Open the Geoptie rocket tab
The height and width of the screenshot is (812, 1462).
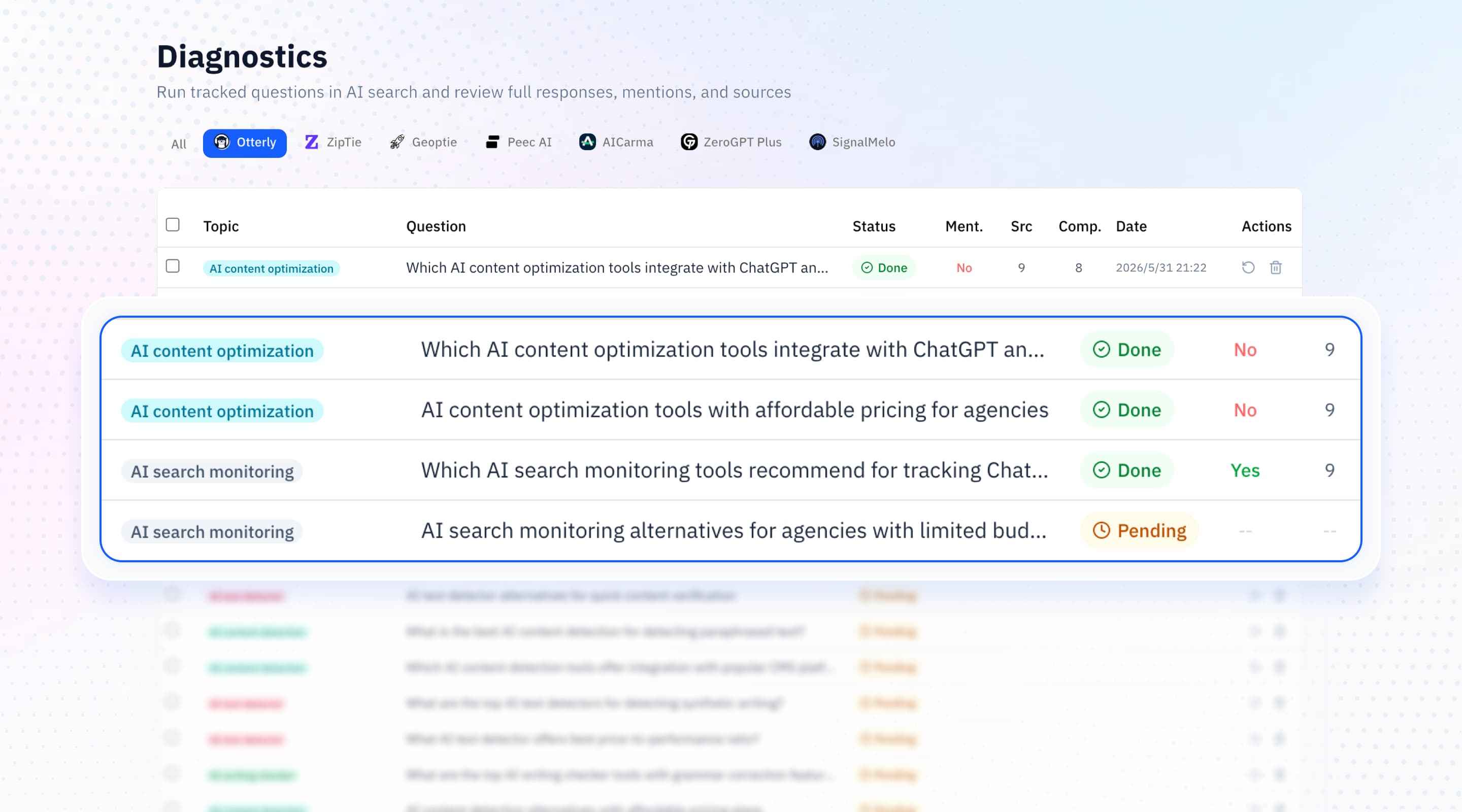tap(424, 143)
